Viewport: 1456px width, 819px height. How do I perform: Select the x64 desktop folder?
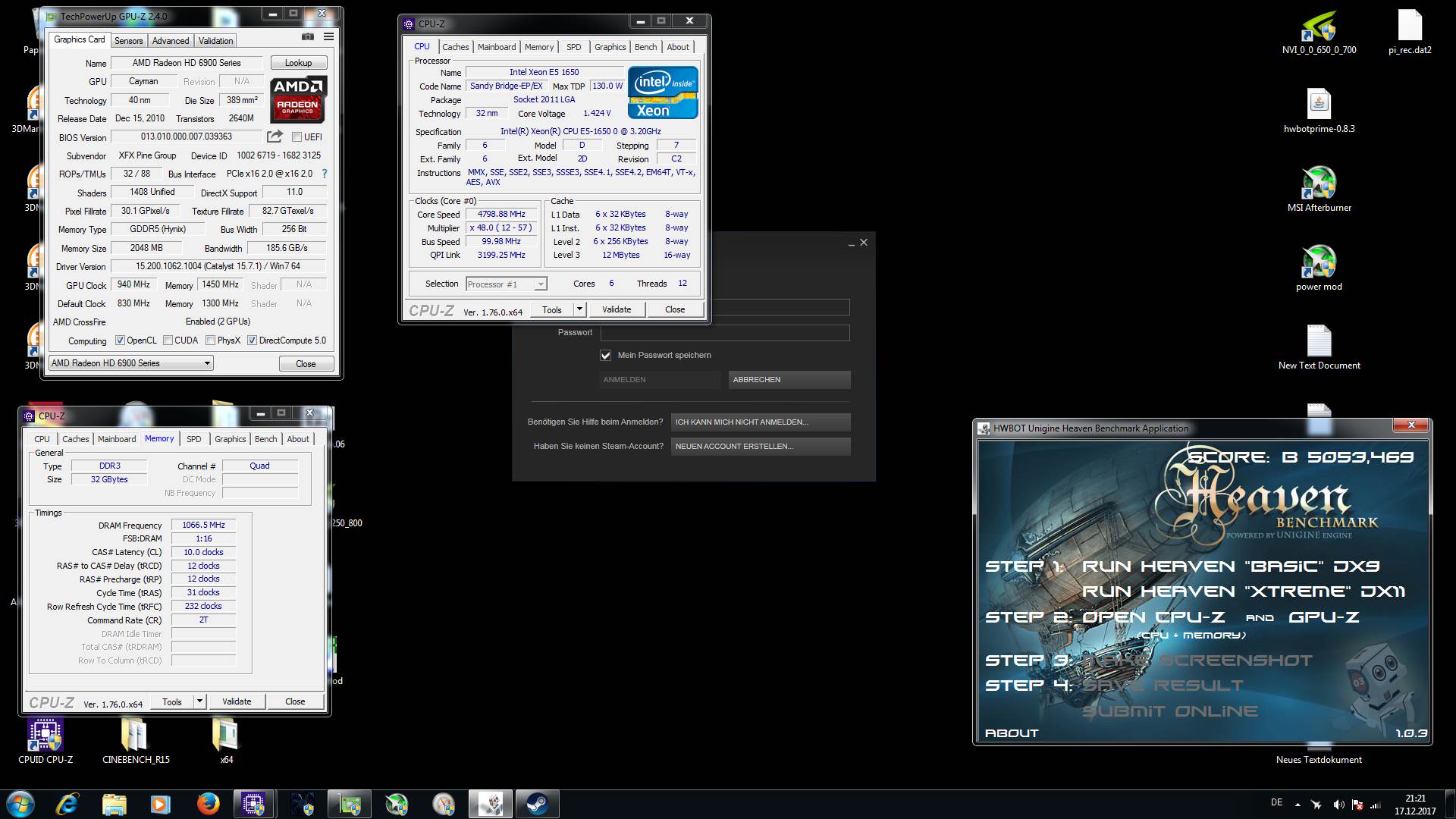tap(226, 741)
